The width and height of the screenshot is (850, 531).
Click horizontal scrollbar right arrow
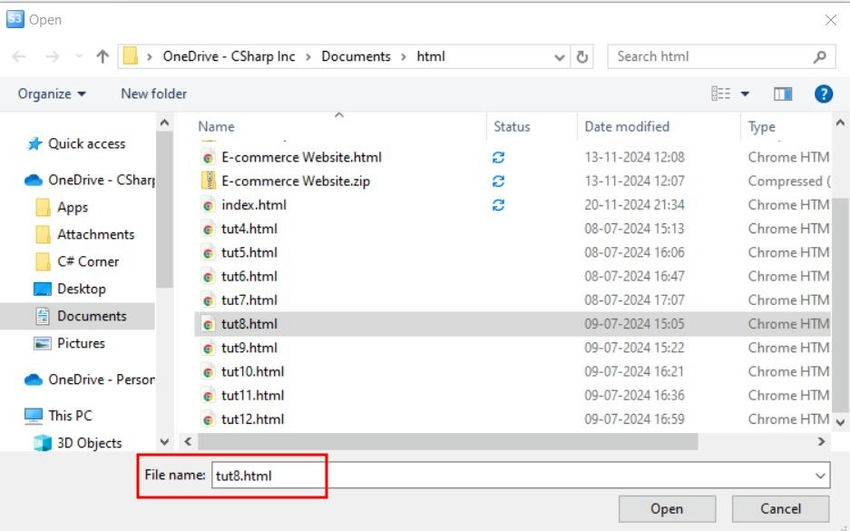821,442
